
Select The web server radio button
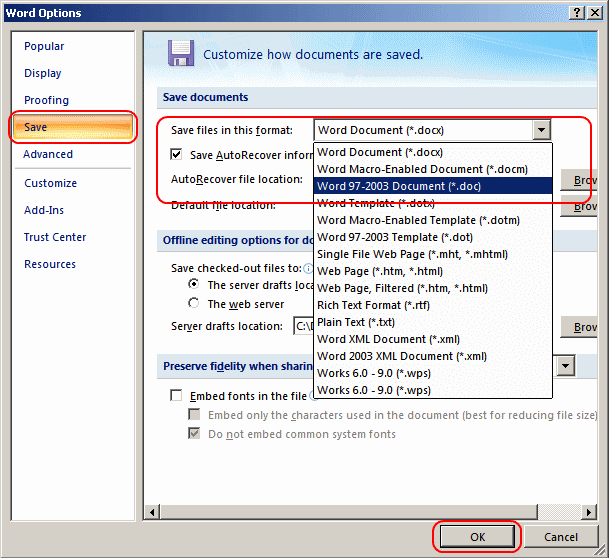pos(193,303)
